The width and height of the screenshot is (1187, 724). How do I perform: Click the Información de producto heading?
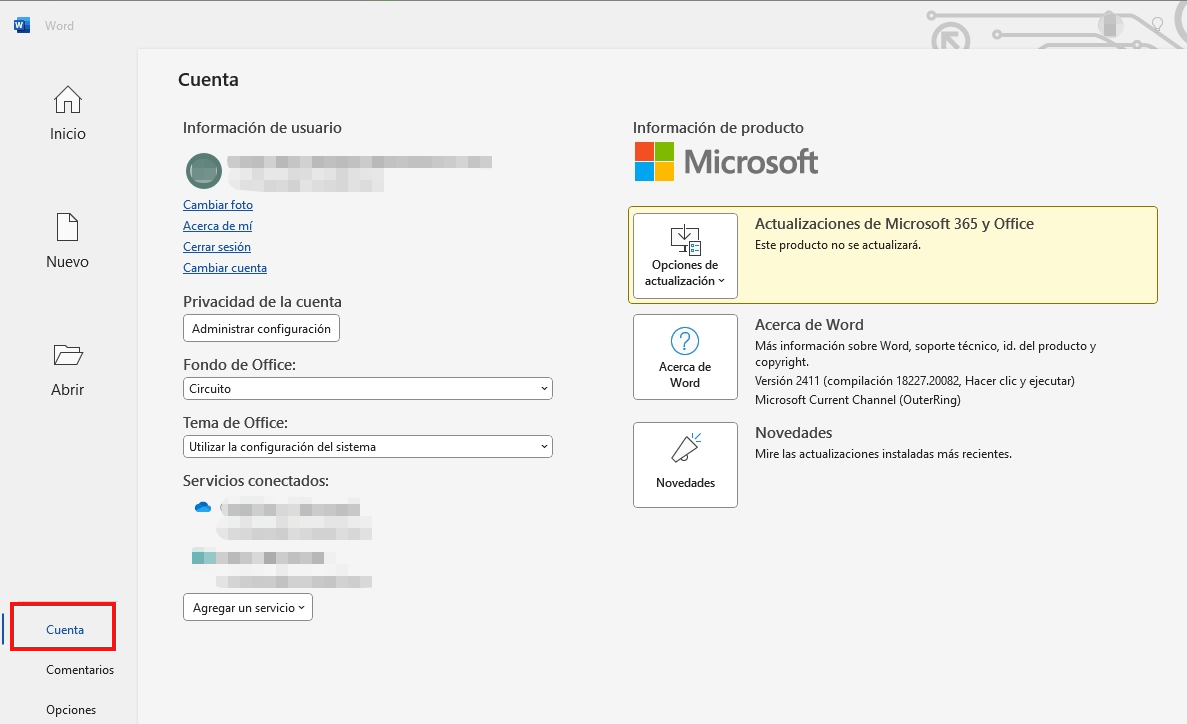[718, 128]
